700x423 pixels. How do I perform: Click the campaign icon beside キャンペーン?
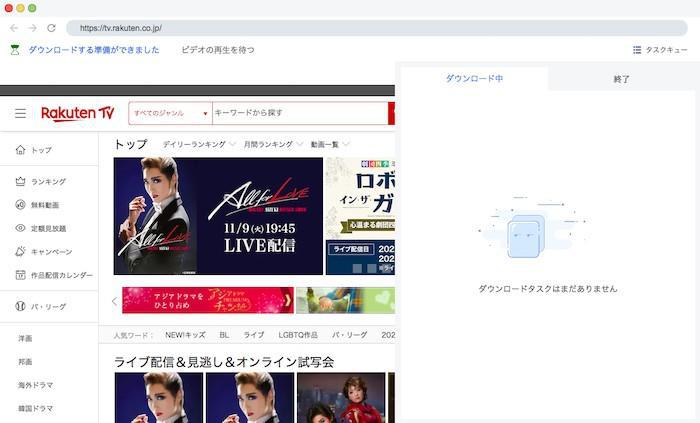[x=21, y=251]
